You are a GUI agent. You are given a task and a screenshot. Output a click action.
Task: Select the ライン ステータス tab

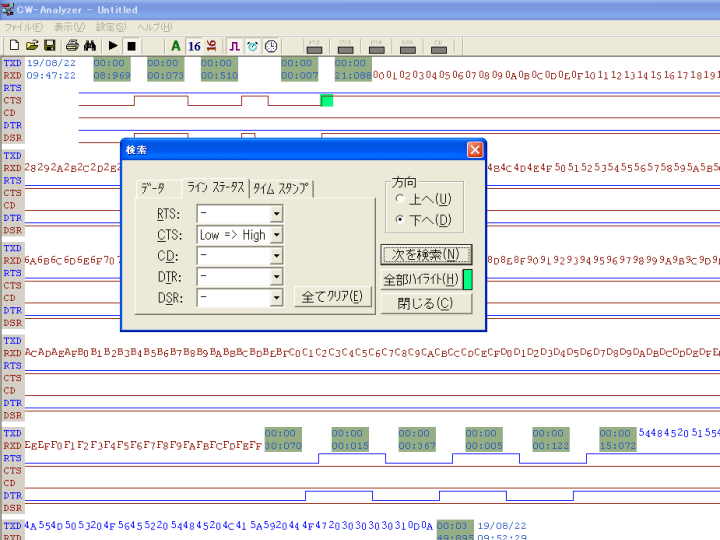click(216, 187)
